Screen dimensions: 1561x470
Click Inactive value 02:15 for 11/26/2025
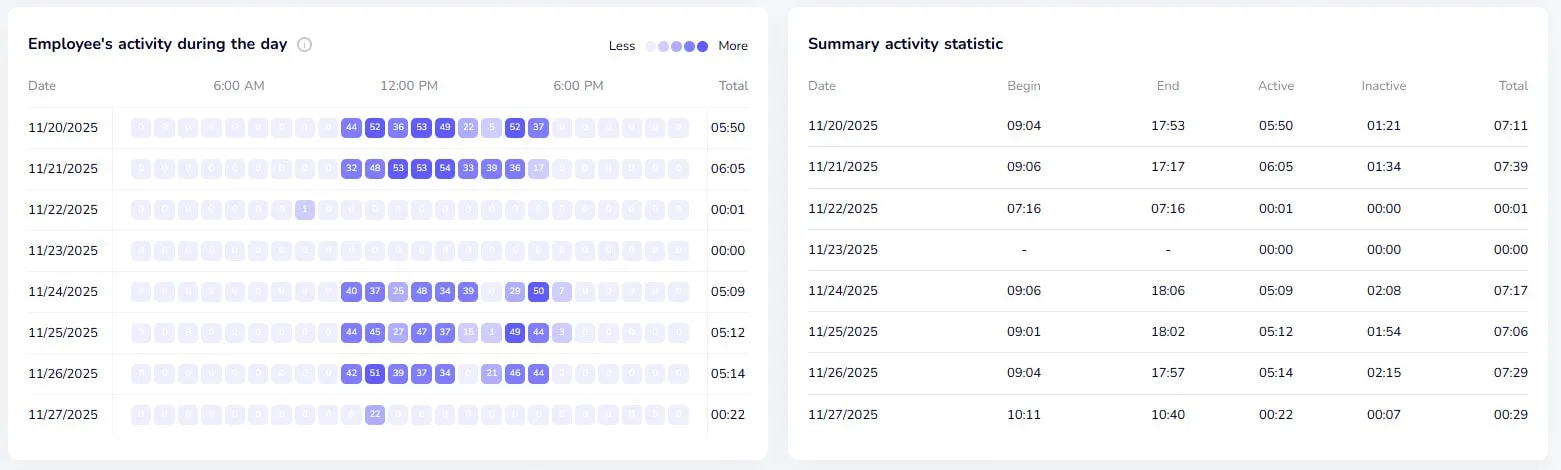pyautogui.click(x=1384, y=373)
